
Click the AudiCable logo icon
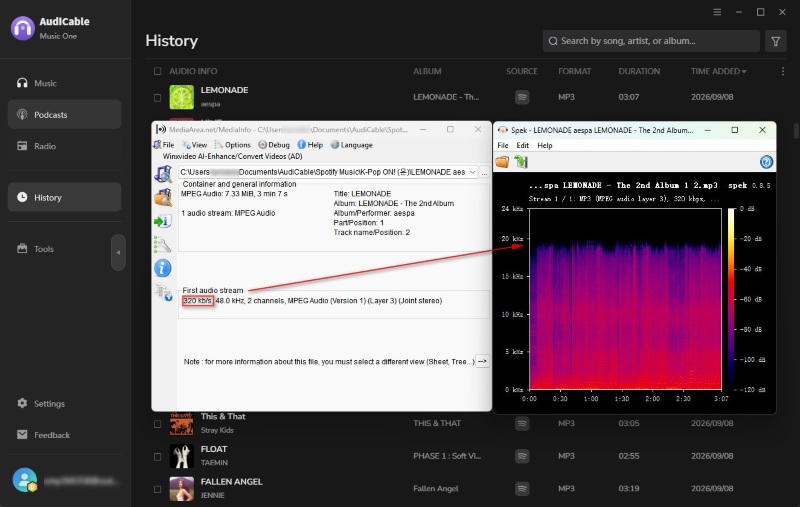tap(23, 28)
